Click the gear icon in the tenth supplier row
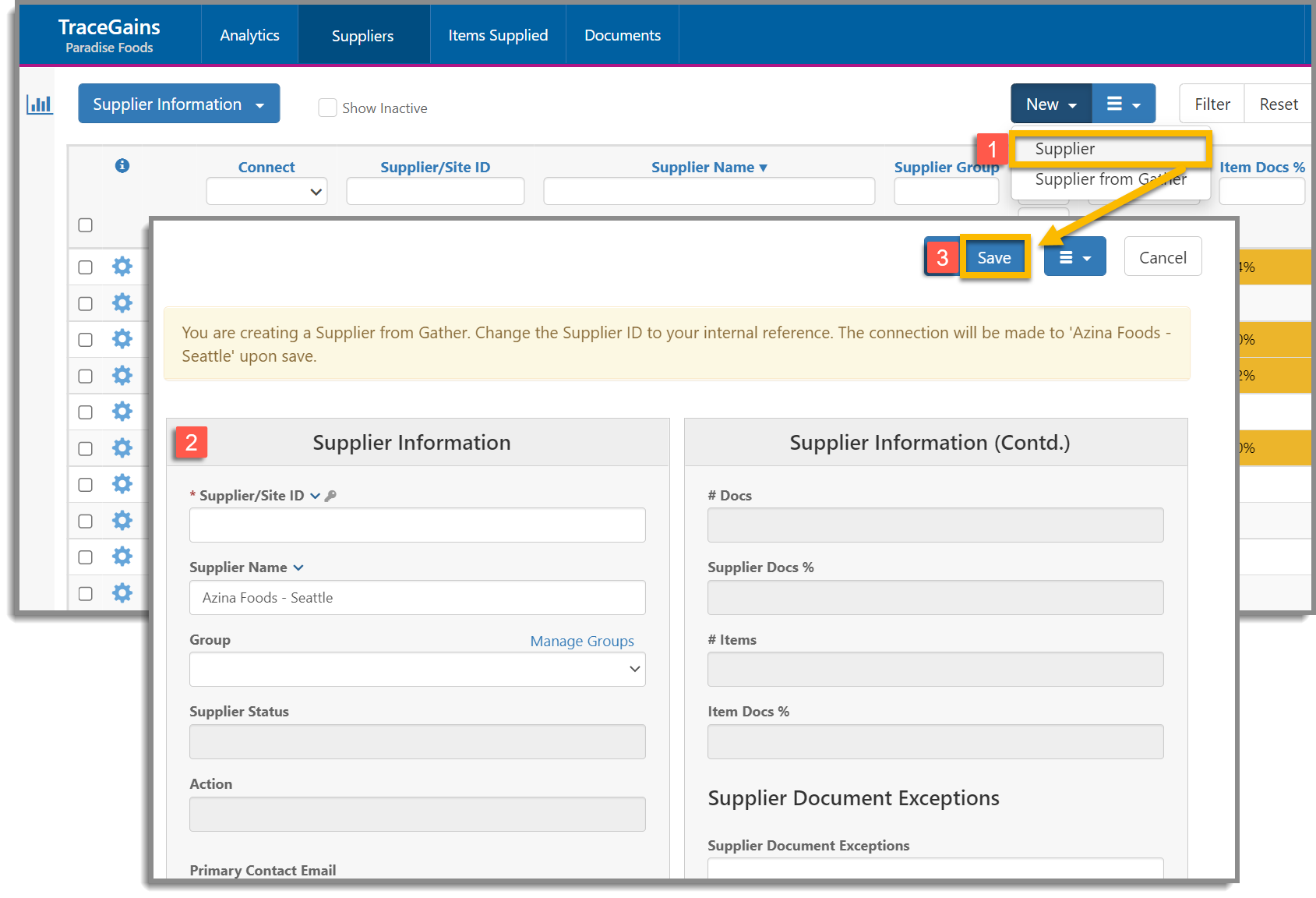The width and height of the screenshot is (1316, 898). pyautogui.click(x=122, y=593)
